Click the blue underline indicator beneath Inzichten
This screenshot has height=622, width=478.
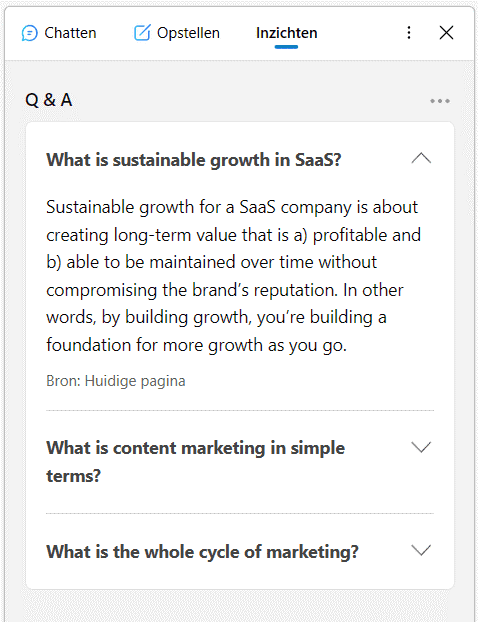pyautogui.click(x=286, y=47)
